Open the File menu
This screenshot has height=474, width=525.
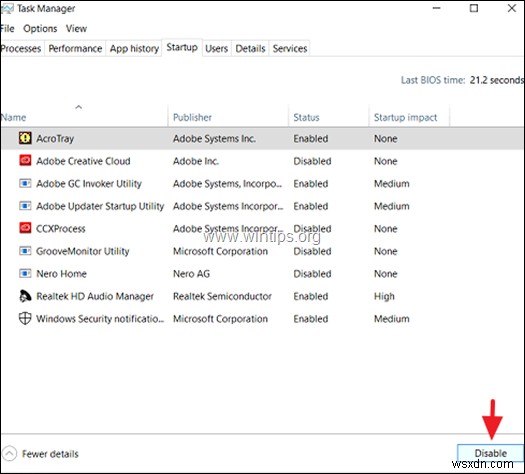pos(7,29)
